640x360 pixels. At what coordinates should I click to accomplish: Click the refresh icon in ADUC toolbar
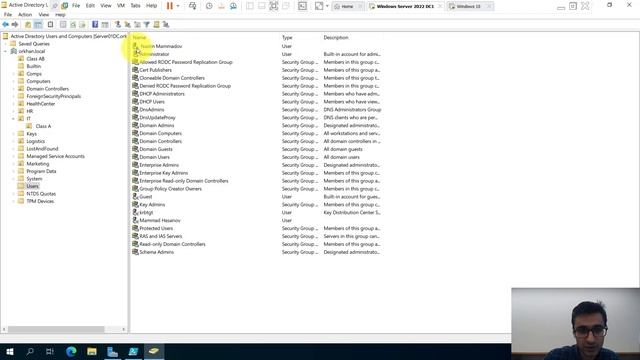tap(73, 24)
